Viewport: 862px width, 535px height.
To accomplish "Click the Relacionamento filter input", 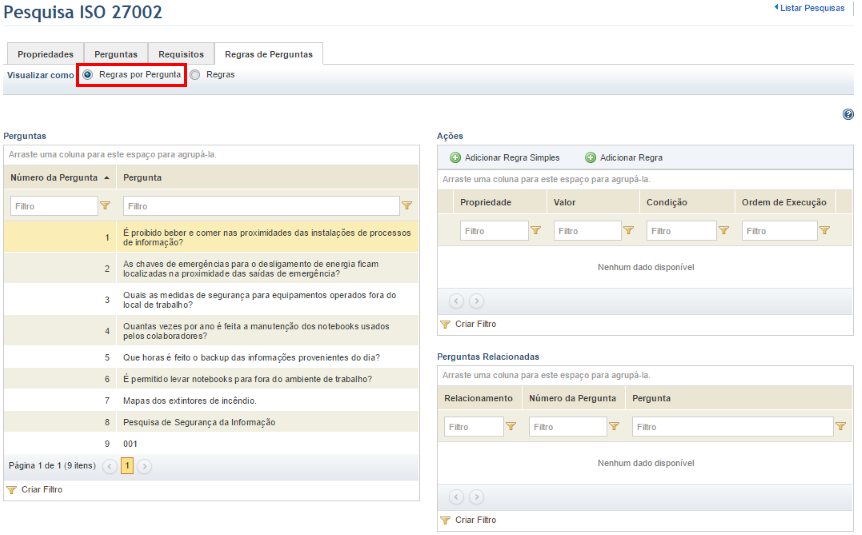I will pyautogui.click(x=474, y=427).
